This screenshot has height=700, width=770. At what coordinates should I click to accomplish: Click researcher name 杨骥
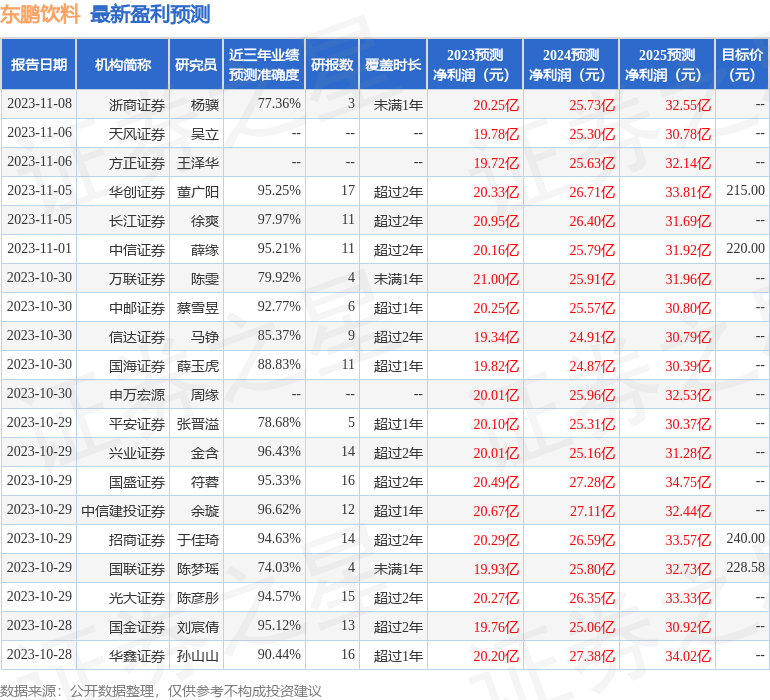(205, 105)
